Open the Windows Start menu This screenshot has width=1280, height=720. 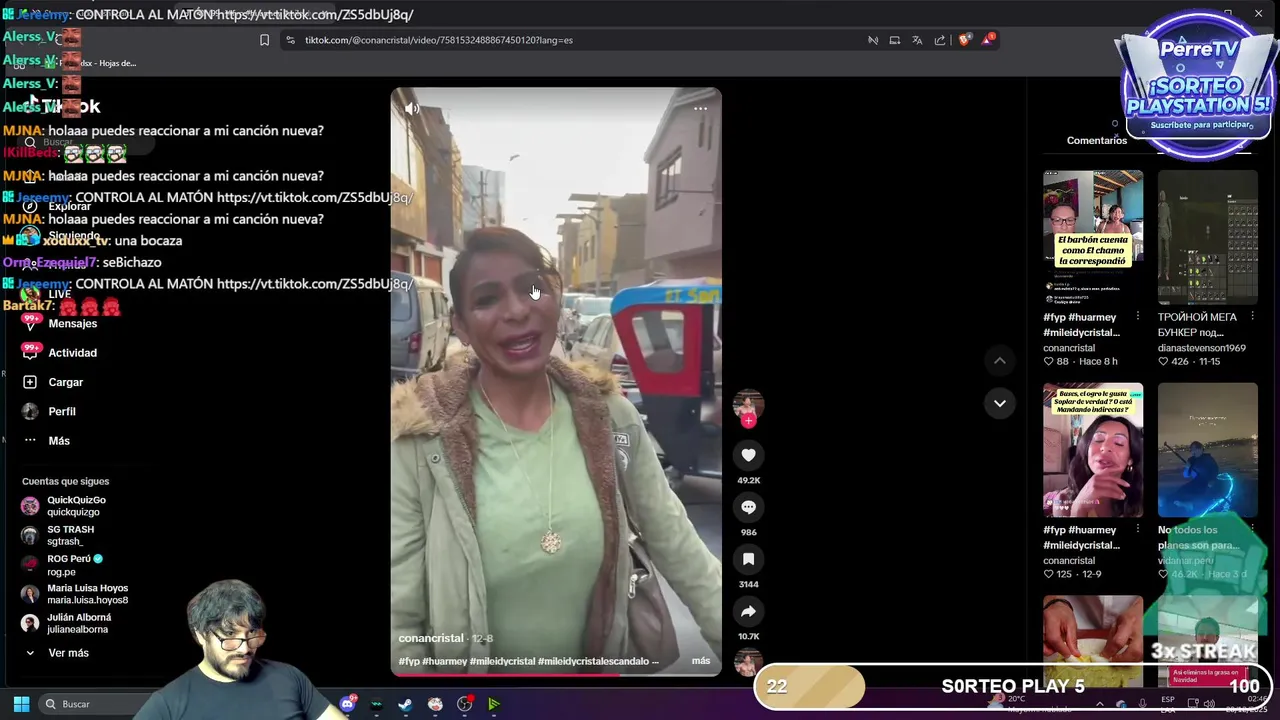point(21,704)
